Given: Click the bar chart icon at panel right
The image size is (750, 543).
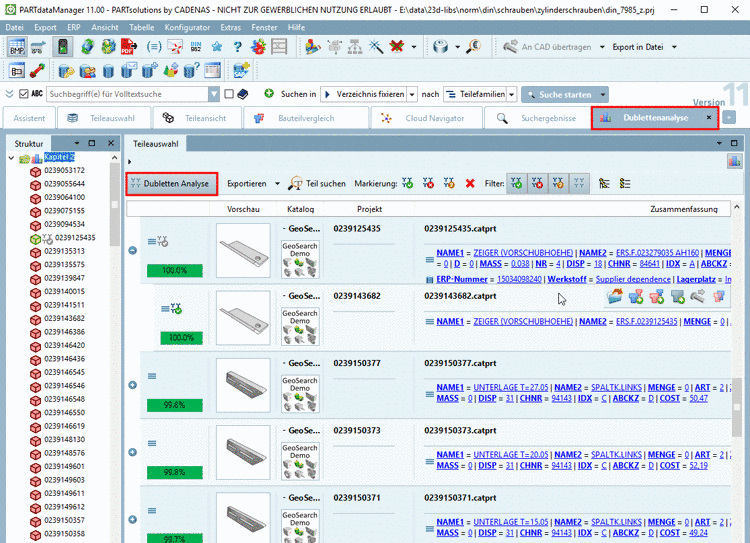Looking at the screenshot, I should pyautogui.click(x=734, y=160).
